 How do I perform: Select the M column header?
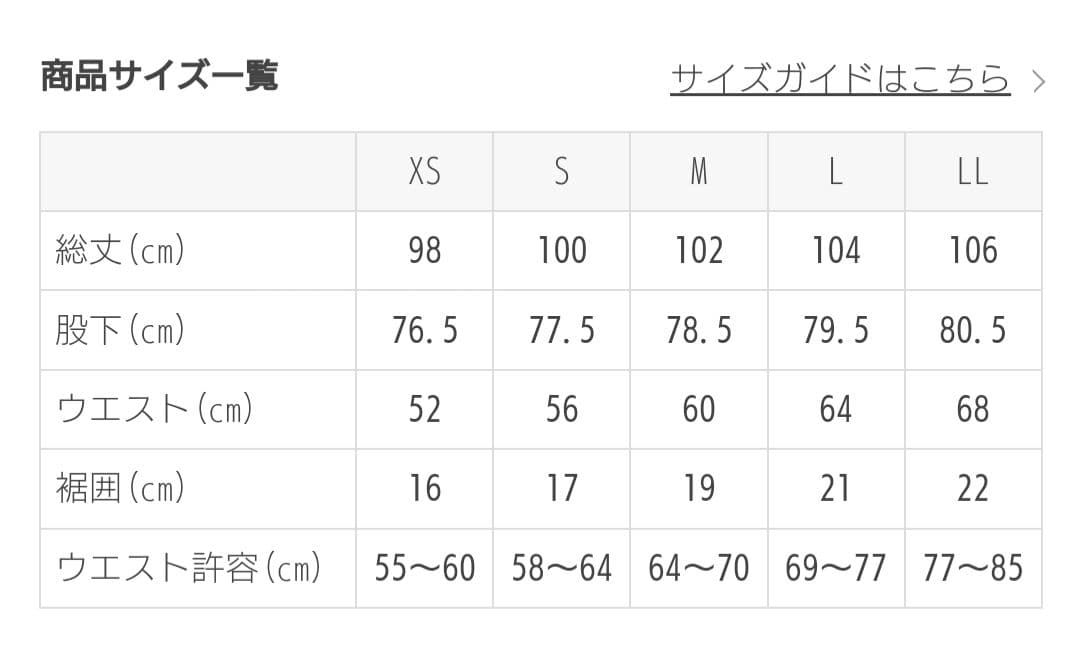click(698, 170)
